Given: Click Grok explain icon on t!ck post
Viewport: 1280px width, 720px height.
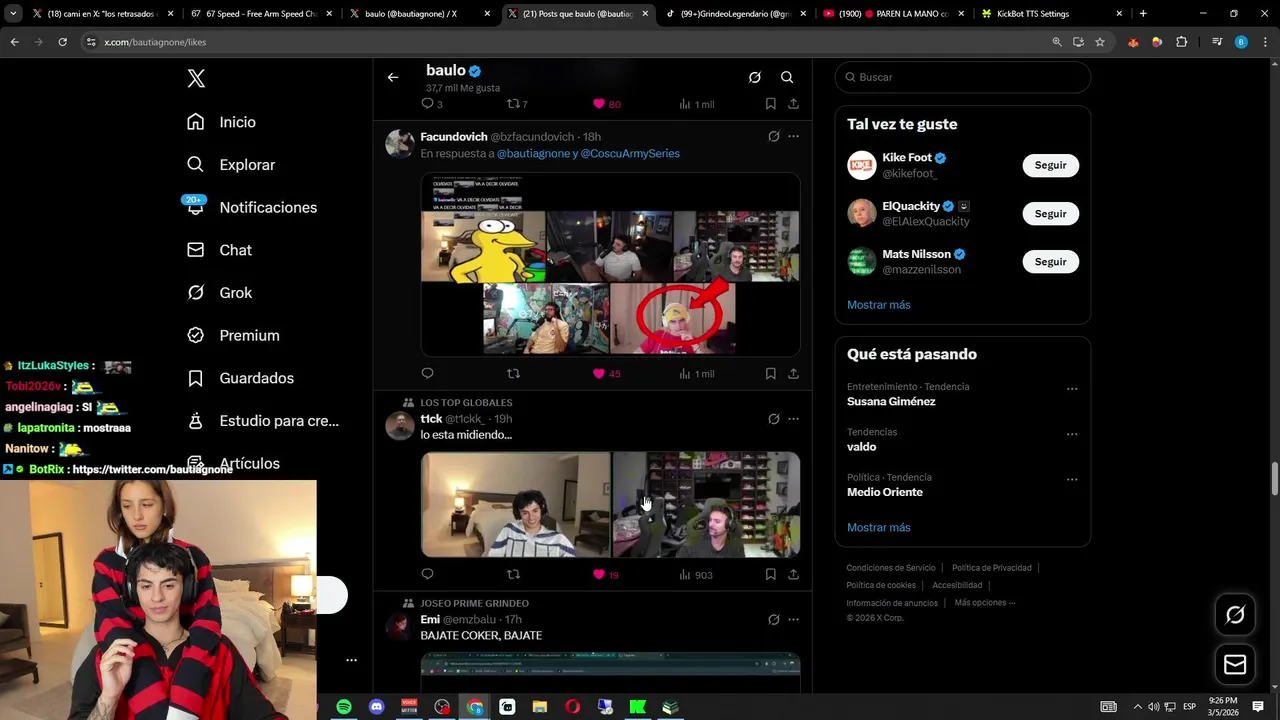Looking at the screenshot, I should [774, 419].
